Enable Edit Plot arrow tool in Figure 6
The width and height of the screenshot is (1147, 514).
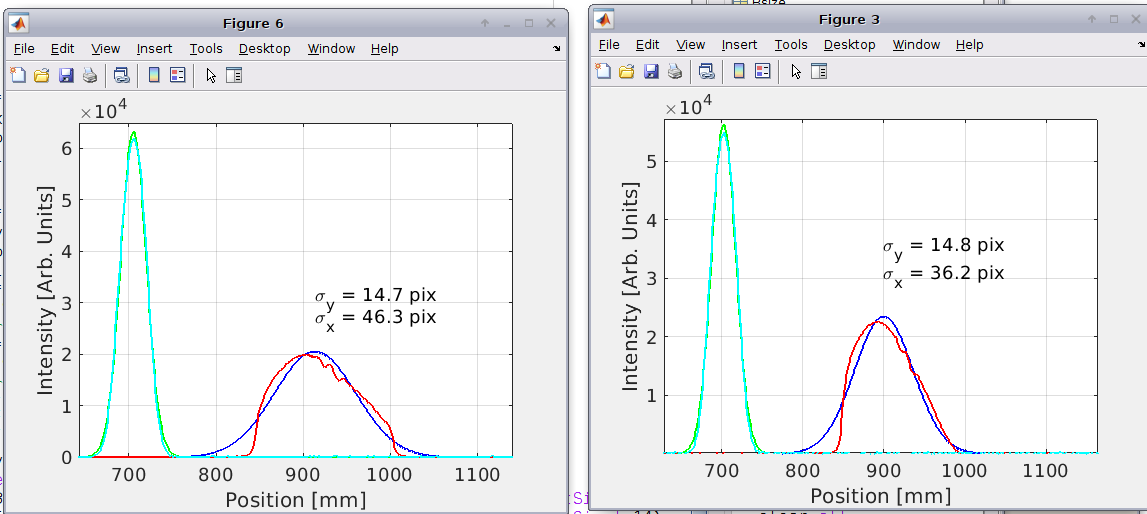tap(211, 75)
